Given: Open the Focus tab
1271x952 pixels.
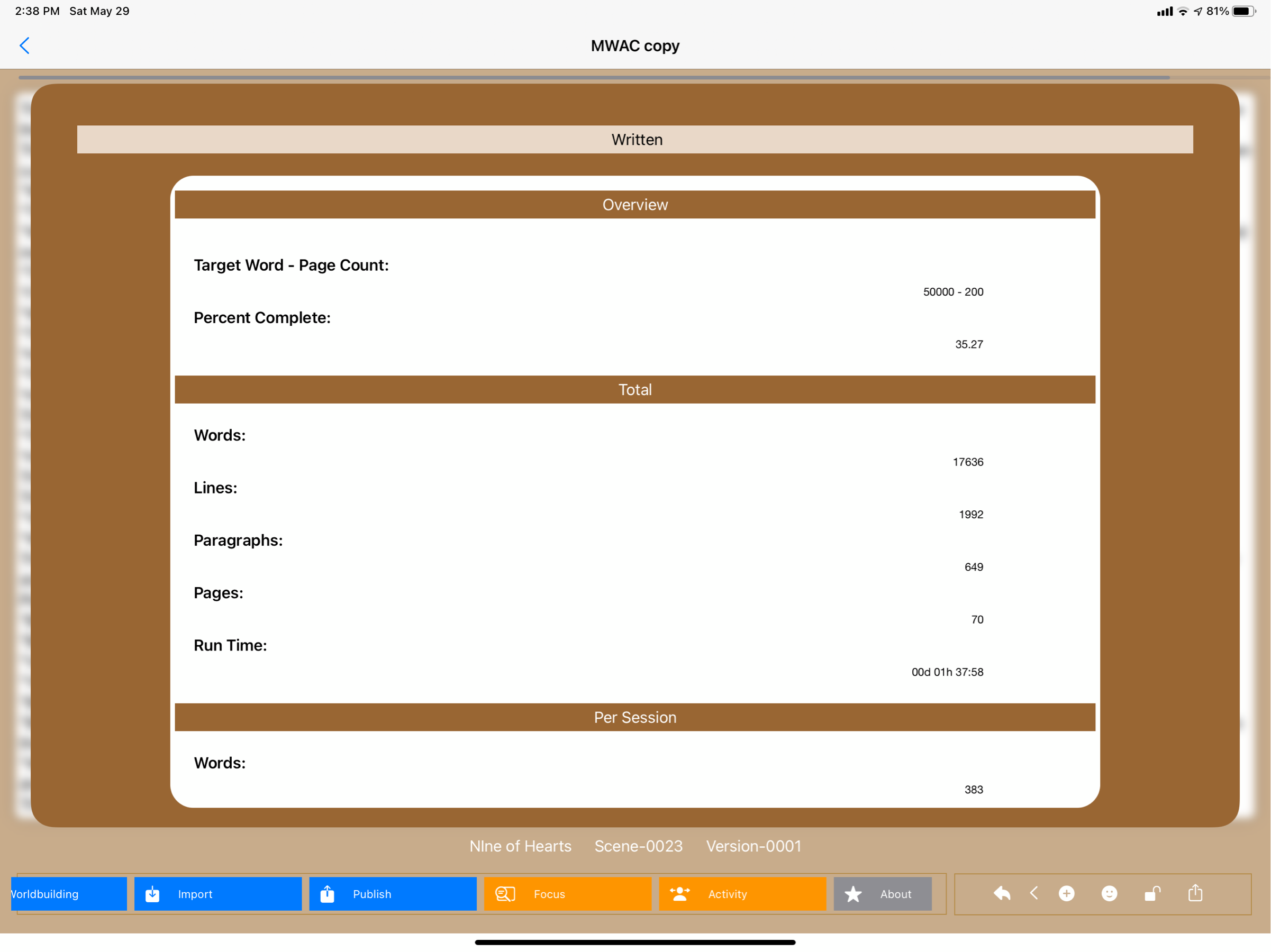Looking at the screenshot, I should [567, 893].
